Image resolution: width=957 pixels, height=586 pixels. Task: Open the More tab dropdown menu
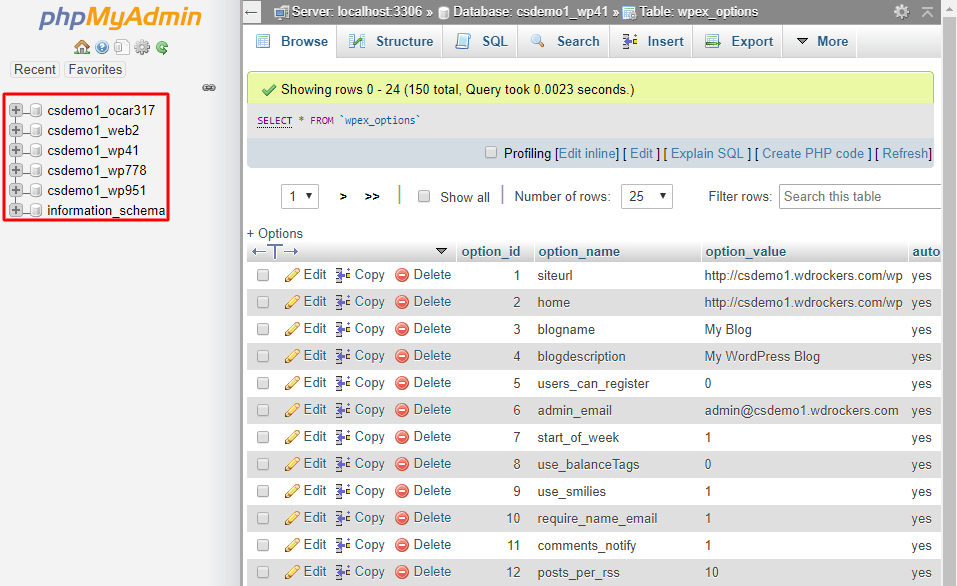point(822,42)
